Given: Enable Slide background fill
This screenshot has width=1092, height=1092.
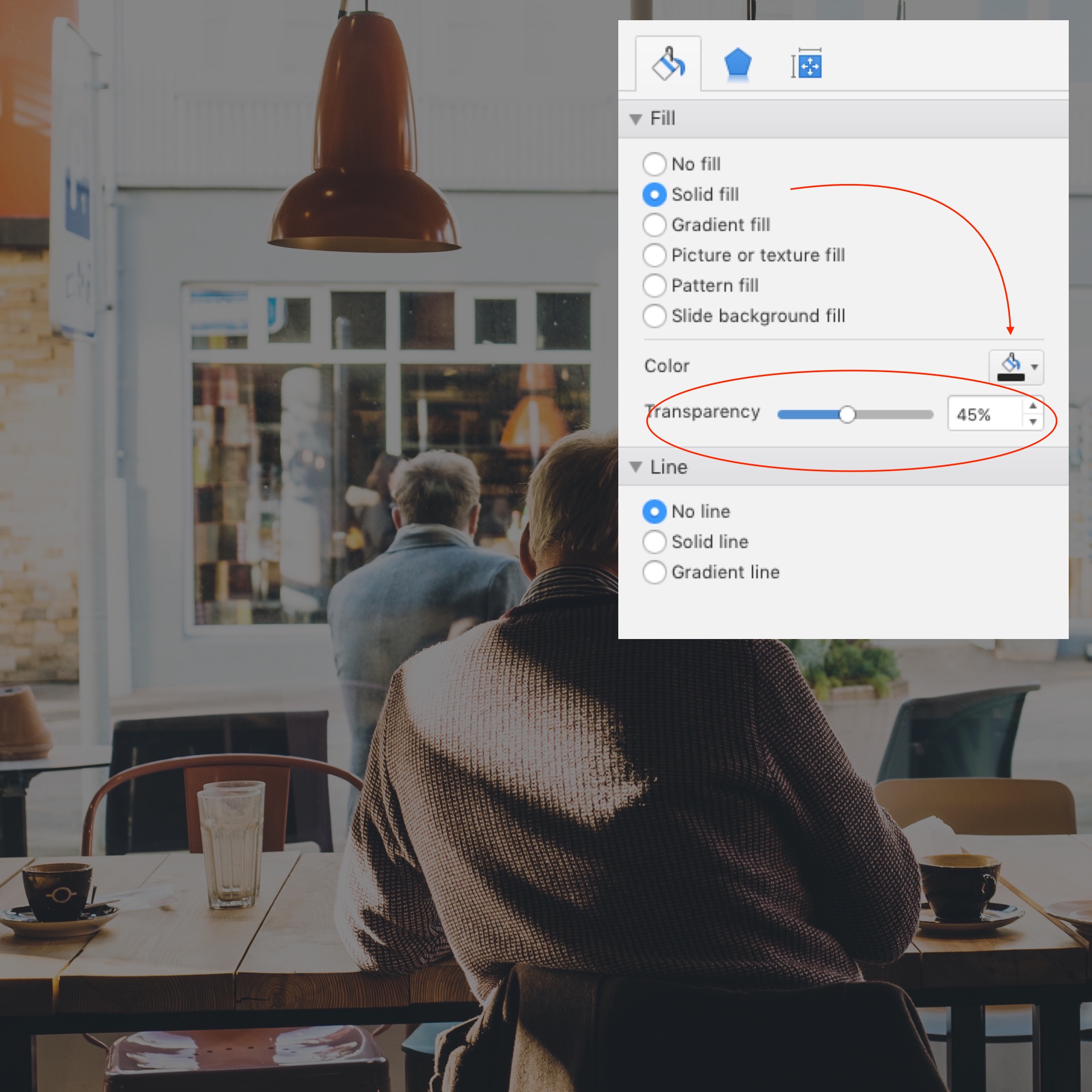Looking at the screenshot, I should tap(655, 315).
